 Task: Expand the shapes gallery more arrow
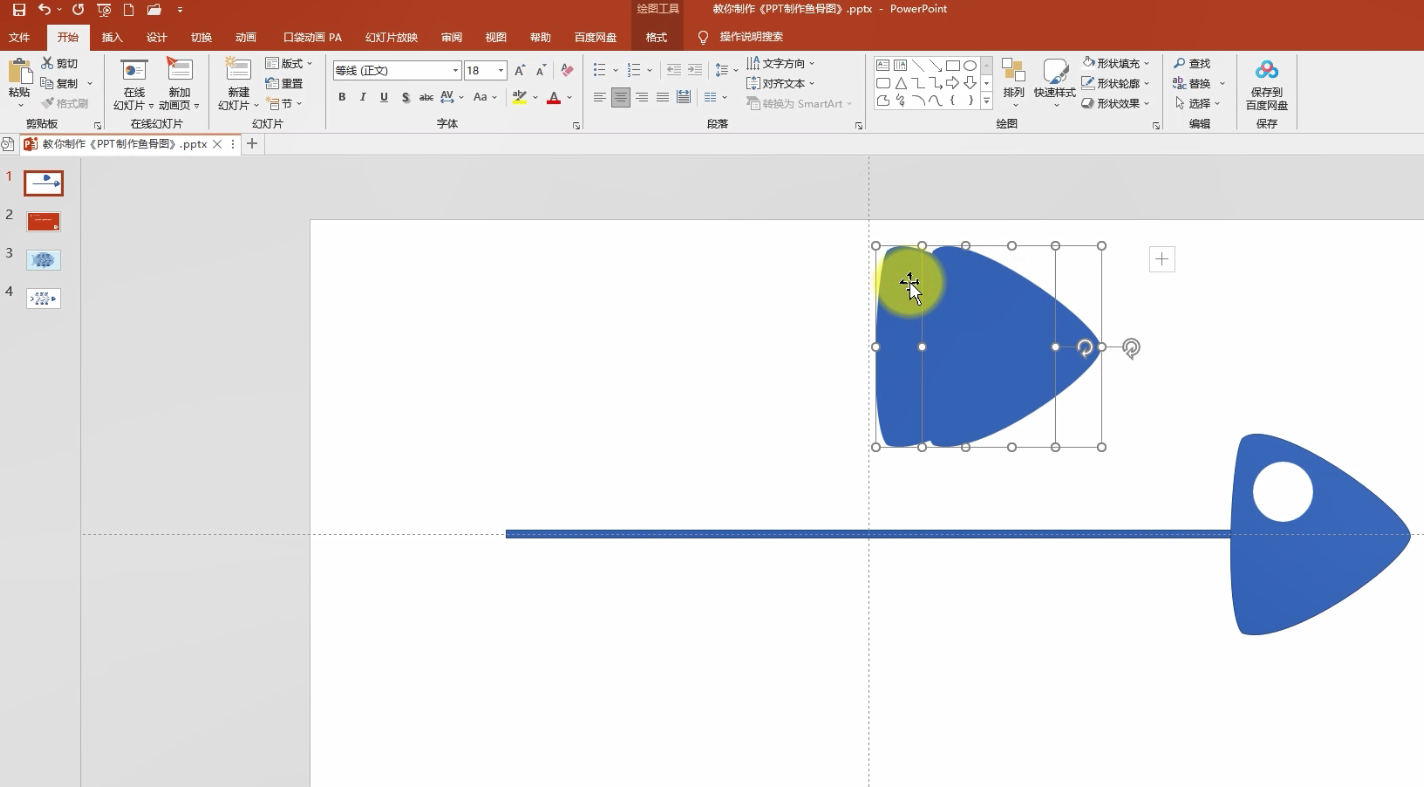[x=986, y=101]
